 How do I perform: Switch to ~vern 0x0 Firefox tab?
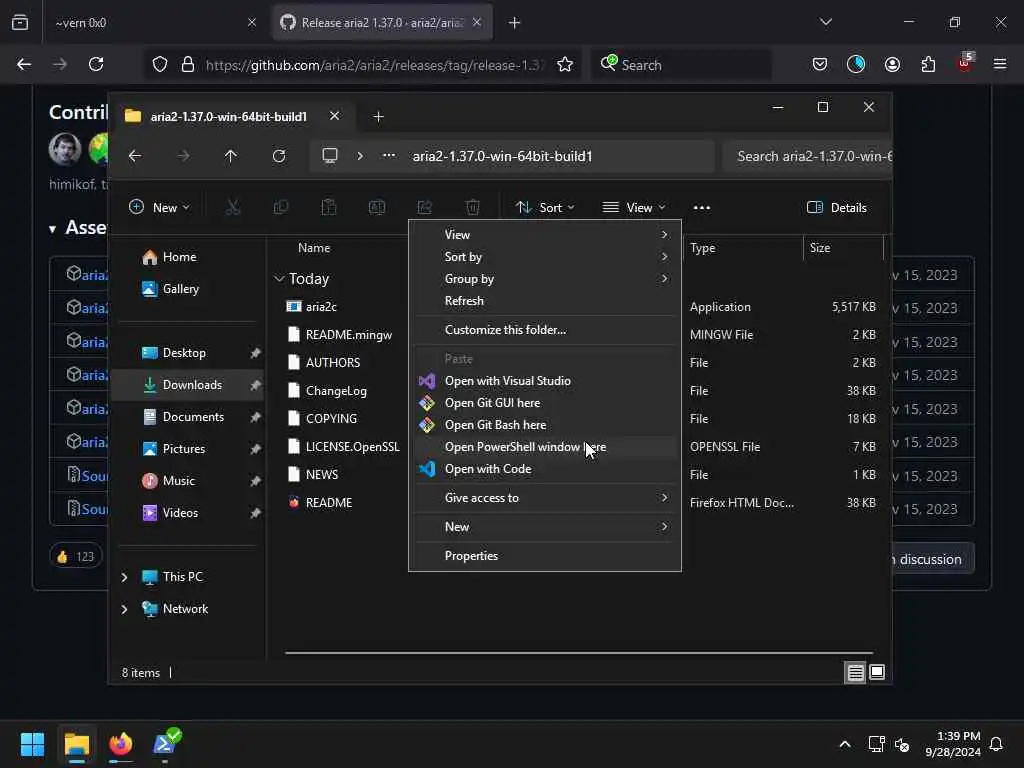coord(155,23)
